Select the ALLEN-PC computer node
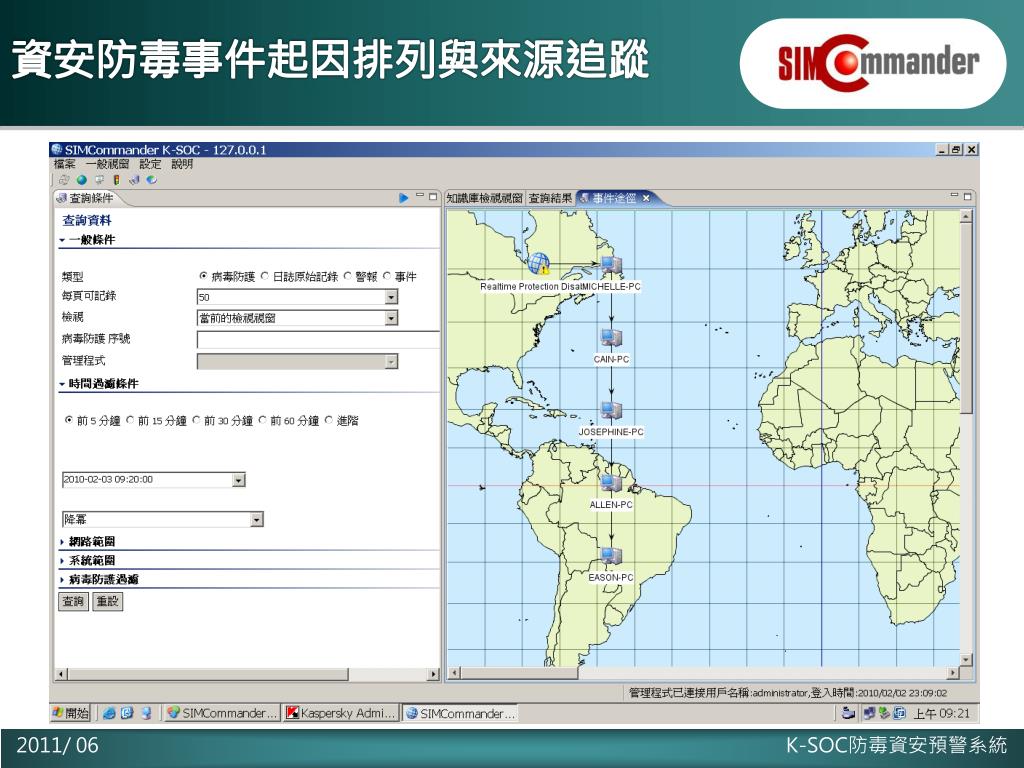This screenshot has width=1024, height=768. pos(611,483)
